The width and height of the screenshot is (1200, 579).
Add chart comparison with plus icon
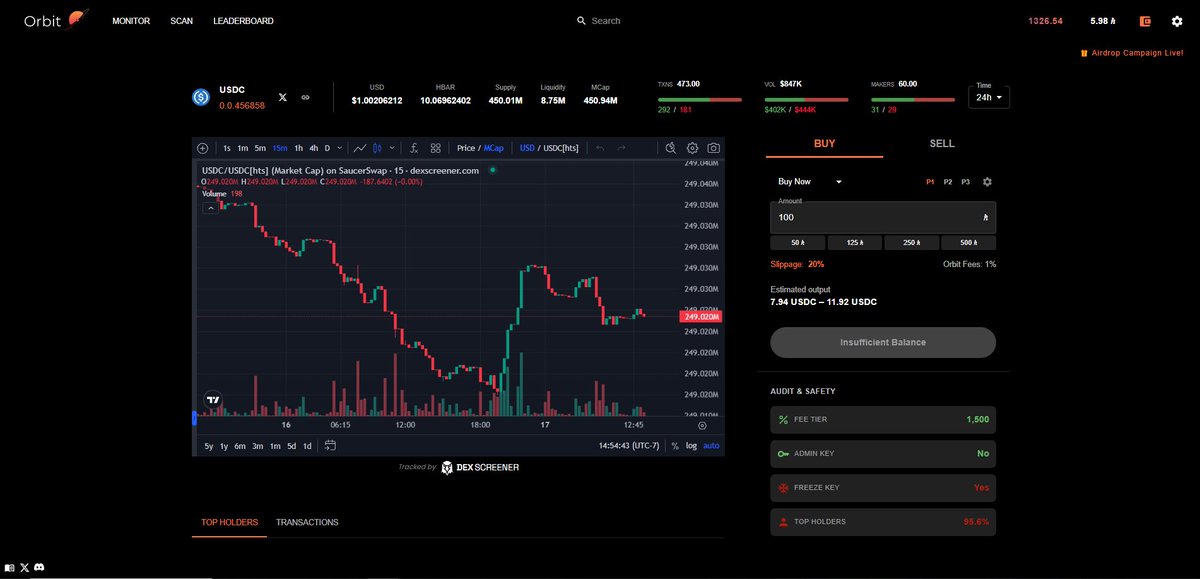pos(203,148)
